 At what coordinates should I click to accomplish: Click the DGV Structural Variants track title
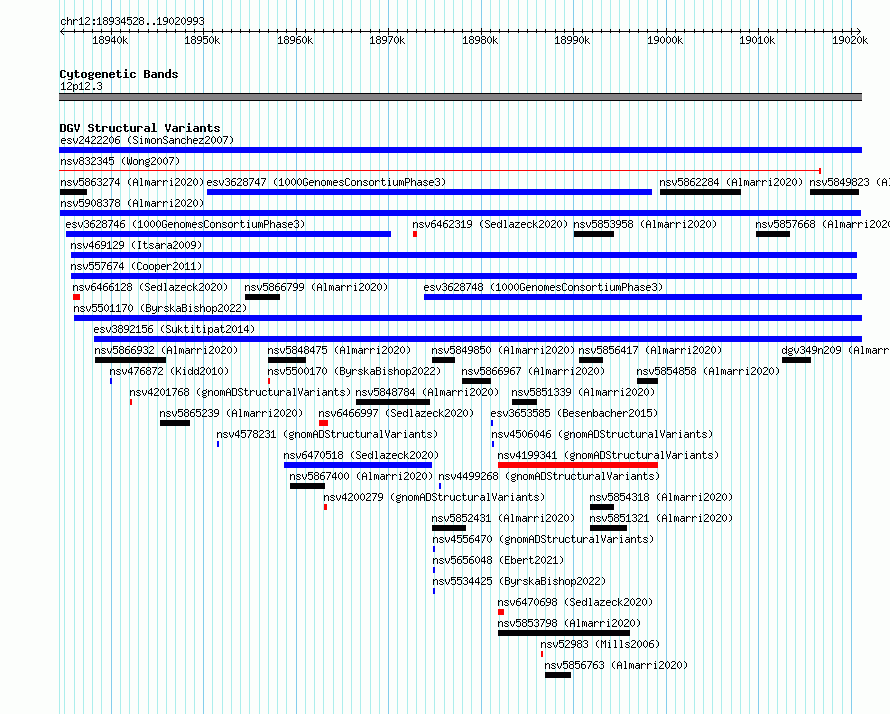point(140,128)
